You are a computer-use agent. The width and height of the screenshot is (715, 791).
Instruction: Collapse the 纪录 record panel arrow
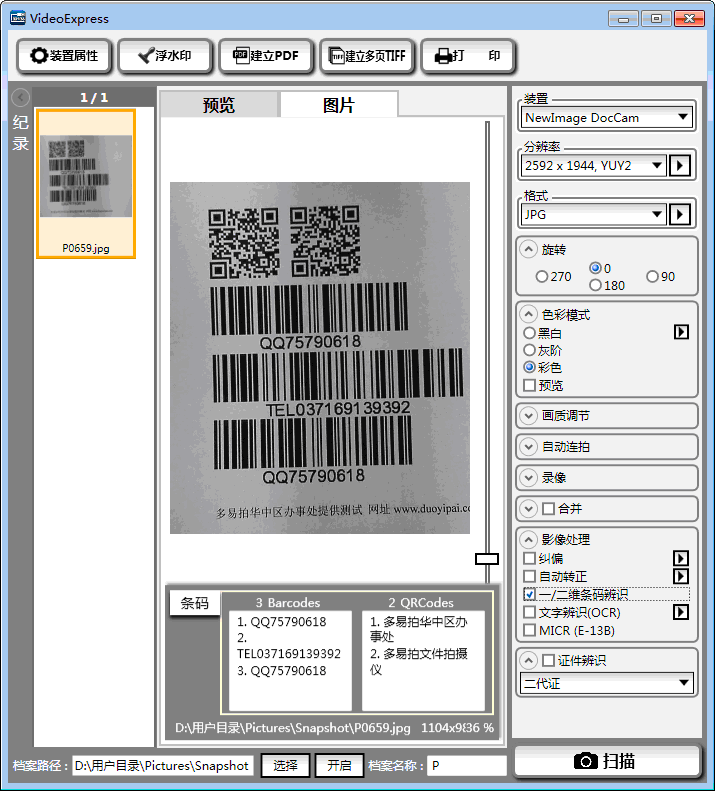(x=21, y=97)
